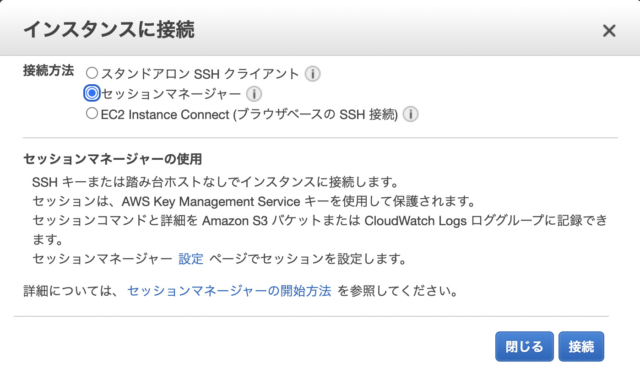The image size is (640, 379).
Task: Click the 接続 button to connect
Action: click(581, 346)
